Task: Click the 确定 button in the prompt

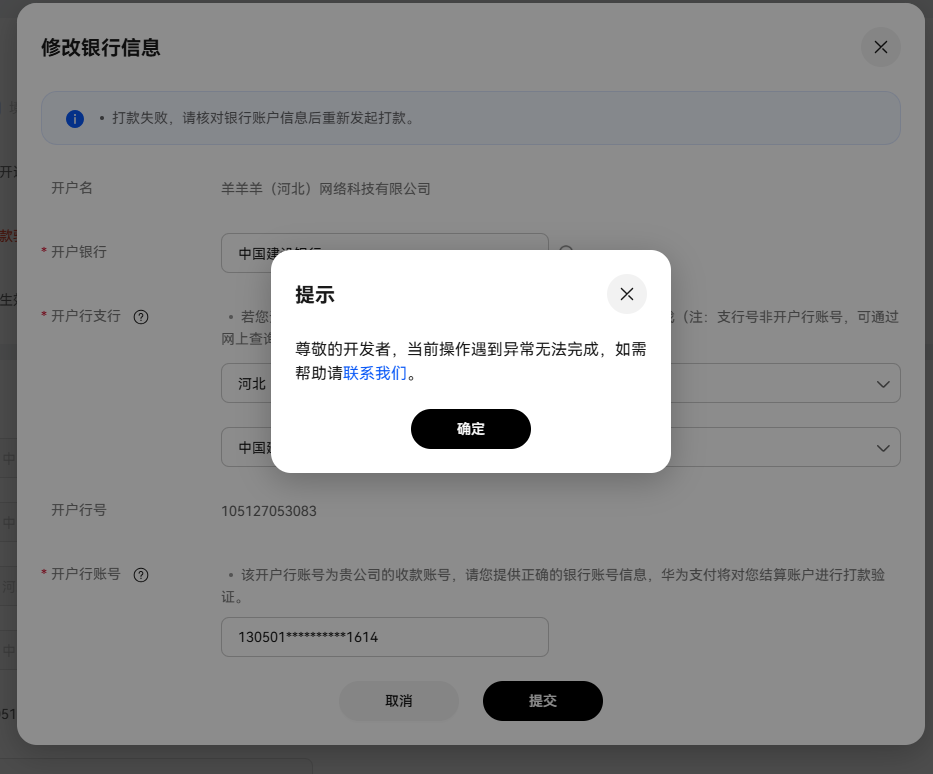Action: point(471,429)
